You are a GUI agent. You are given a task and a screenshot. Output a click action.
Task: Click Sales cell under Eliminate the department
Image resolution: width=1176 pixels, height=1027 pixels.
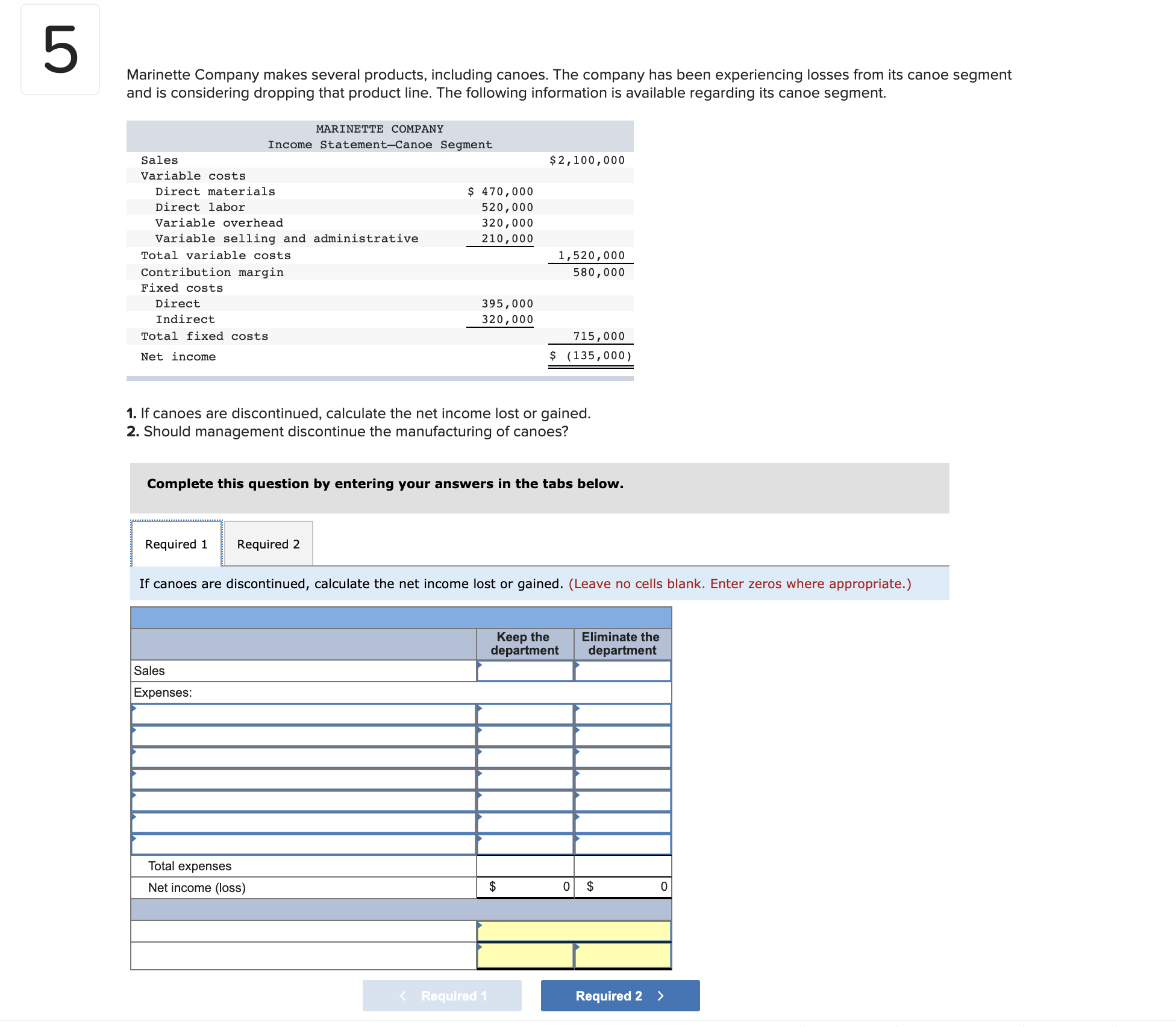[x=622, y=671]
